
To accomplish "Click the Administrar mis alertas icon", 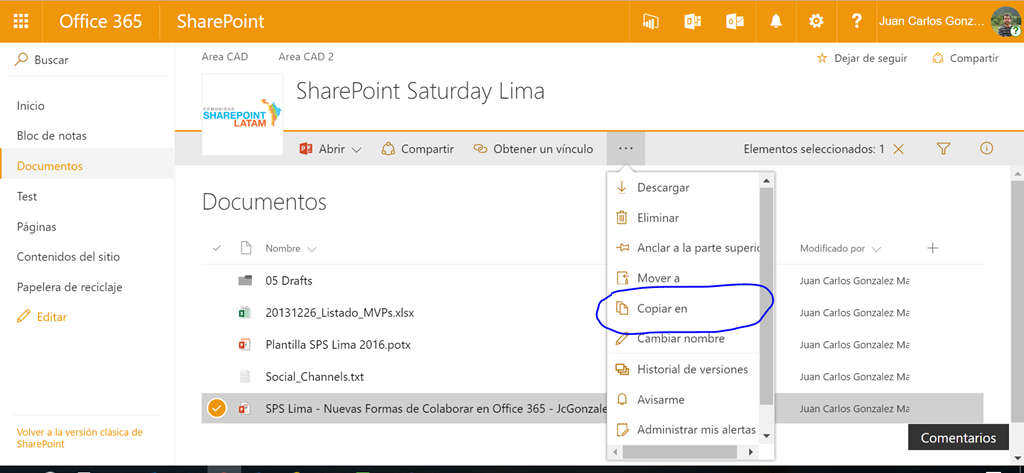I will (x=622, y=430).
